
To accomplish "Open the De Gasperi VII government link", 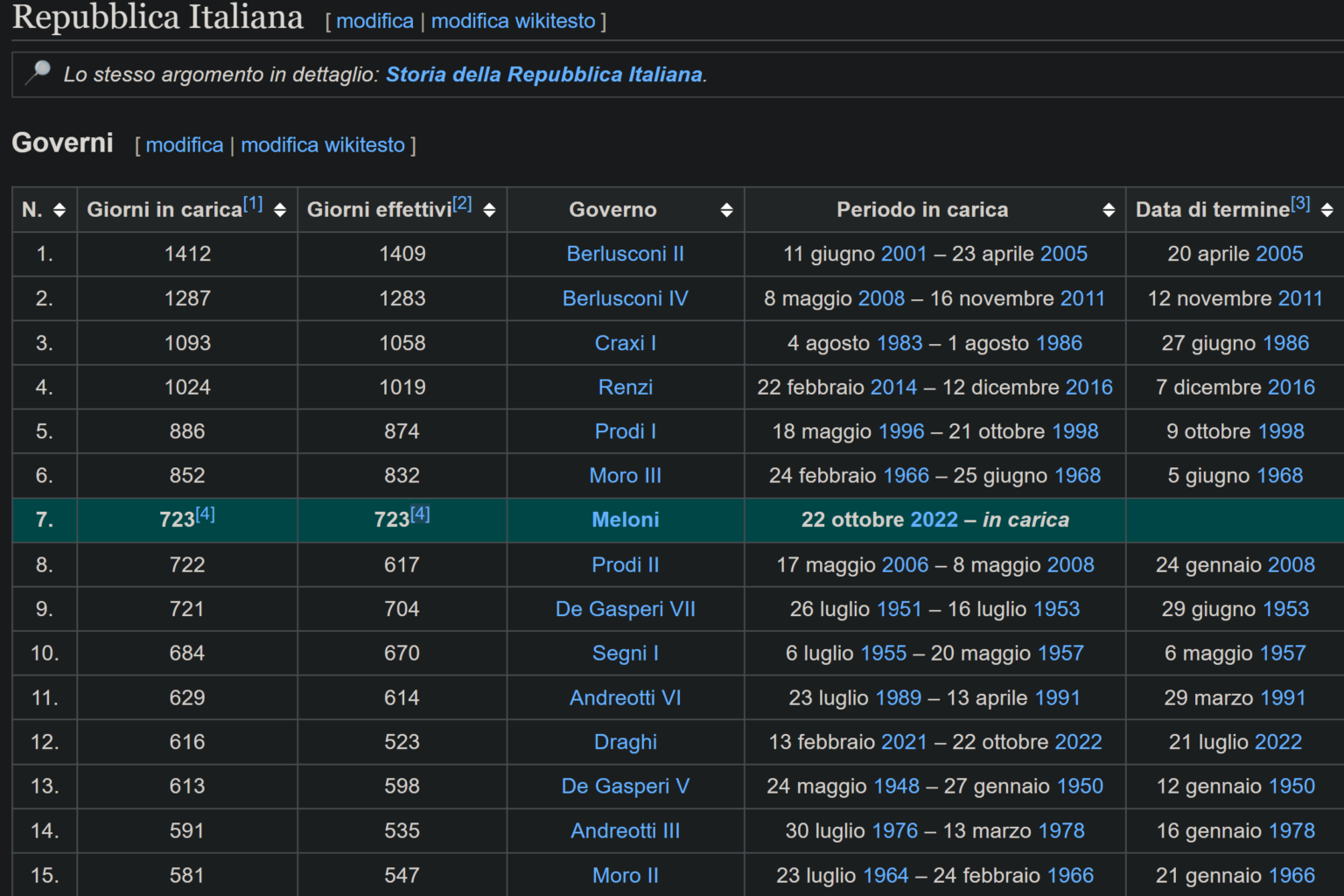I will pos(626,609).
